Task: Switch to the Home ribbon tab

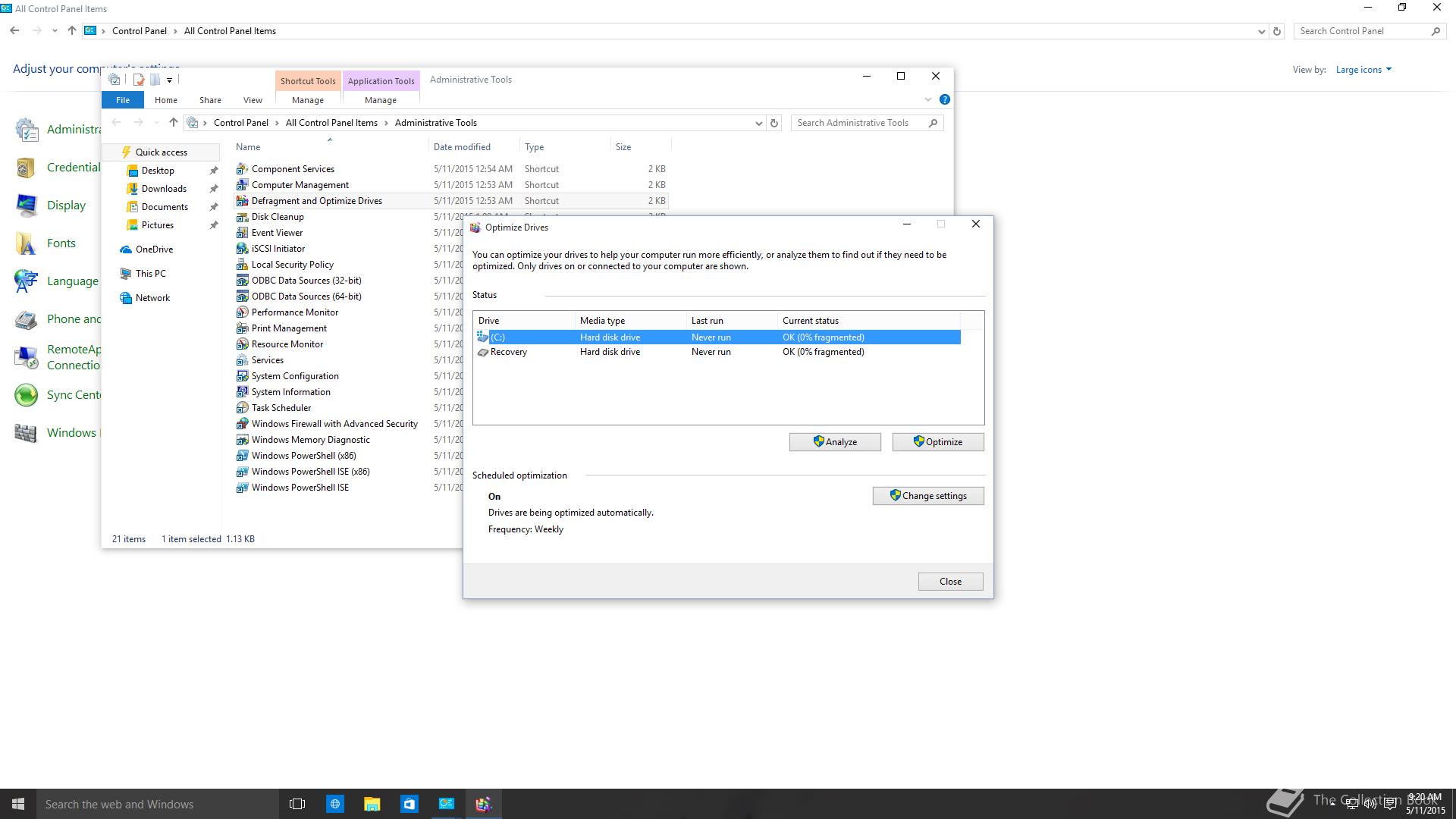Action: point(166,100)
